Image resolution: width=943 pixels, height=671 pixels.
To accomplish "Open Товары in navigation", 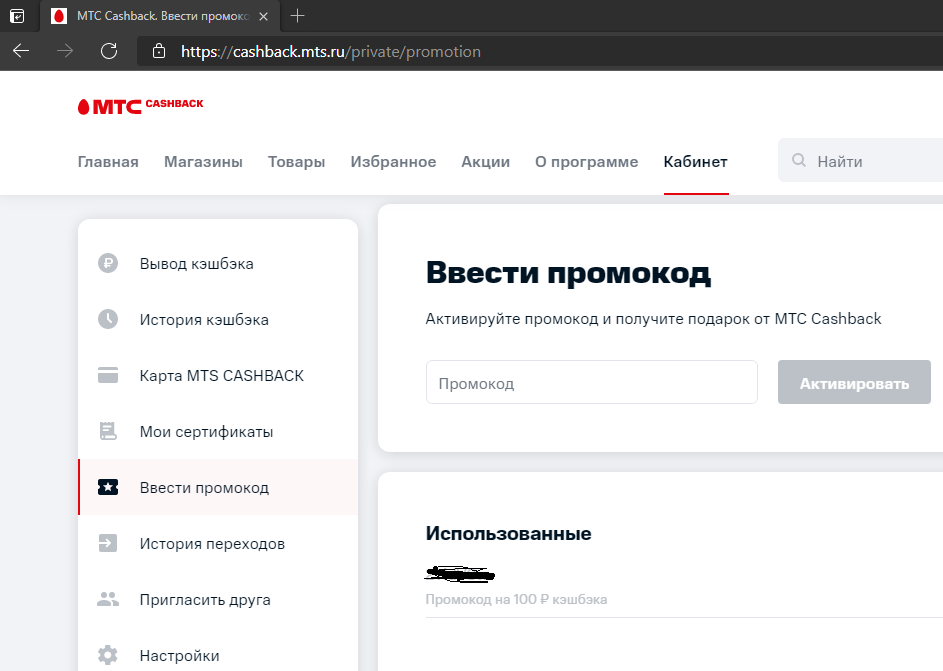I will click(x=296, y=162).
